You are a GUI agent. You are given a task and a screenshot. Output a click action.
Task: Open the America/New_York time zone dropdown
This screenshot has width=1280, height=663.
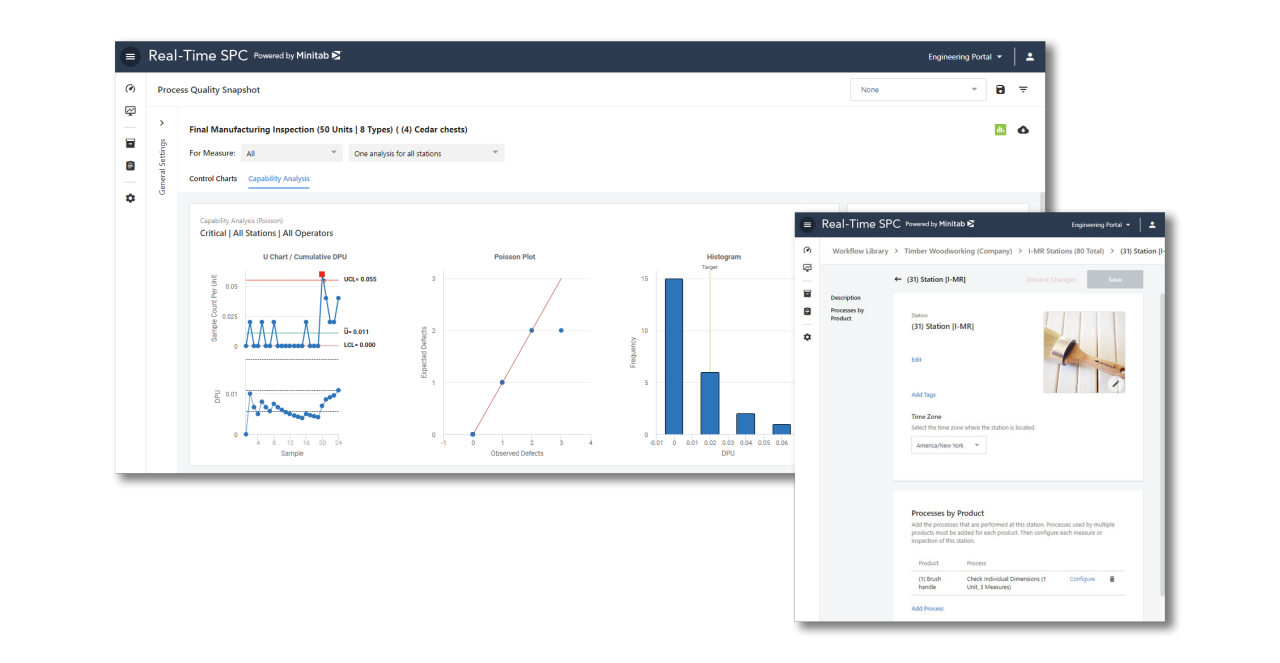tap(947, 445)
